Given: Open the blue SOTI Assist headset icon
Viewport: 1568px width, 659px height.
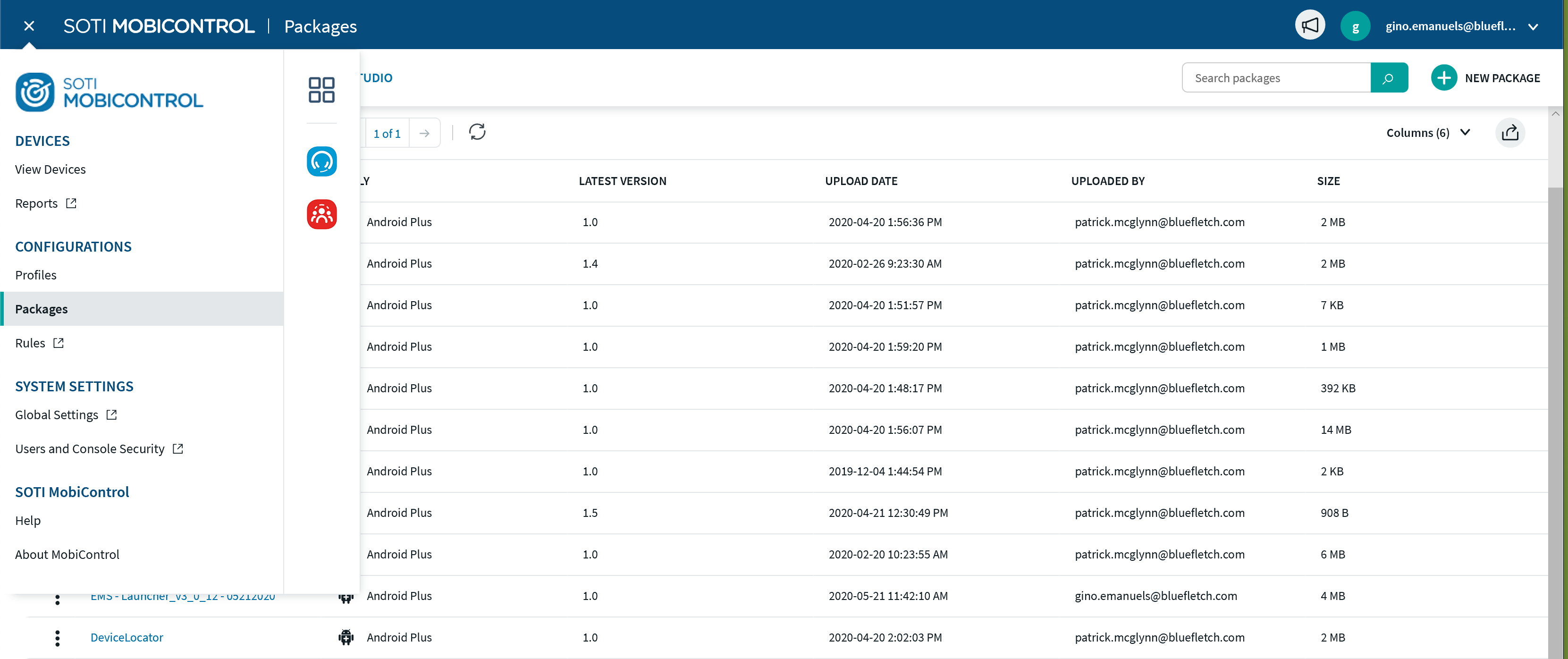Looking at the screenshot, I should click(x=321, y=161).
